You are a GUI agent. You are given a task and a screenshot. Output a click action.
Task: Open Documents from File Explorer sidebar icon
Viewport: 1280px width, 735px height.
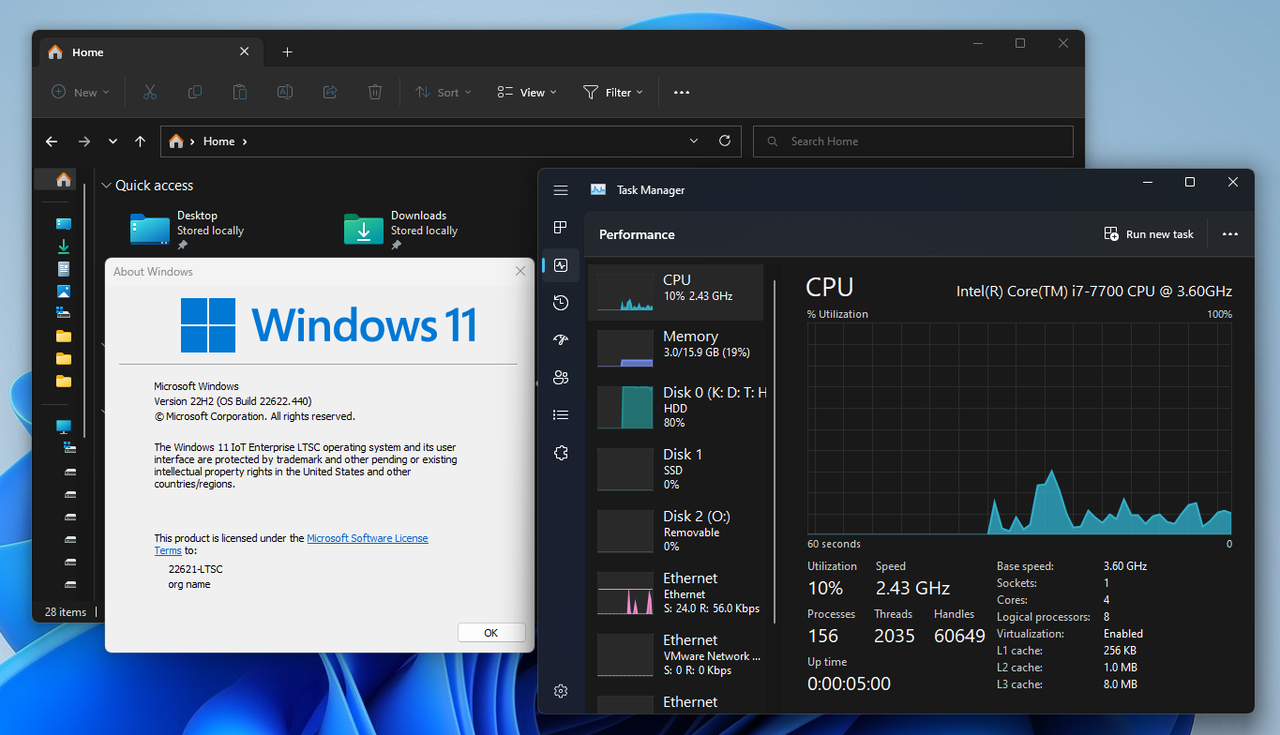[64, 269]
